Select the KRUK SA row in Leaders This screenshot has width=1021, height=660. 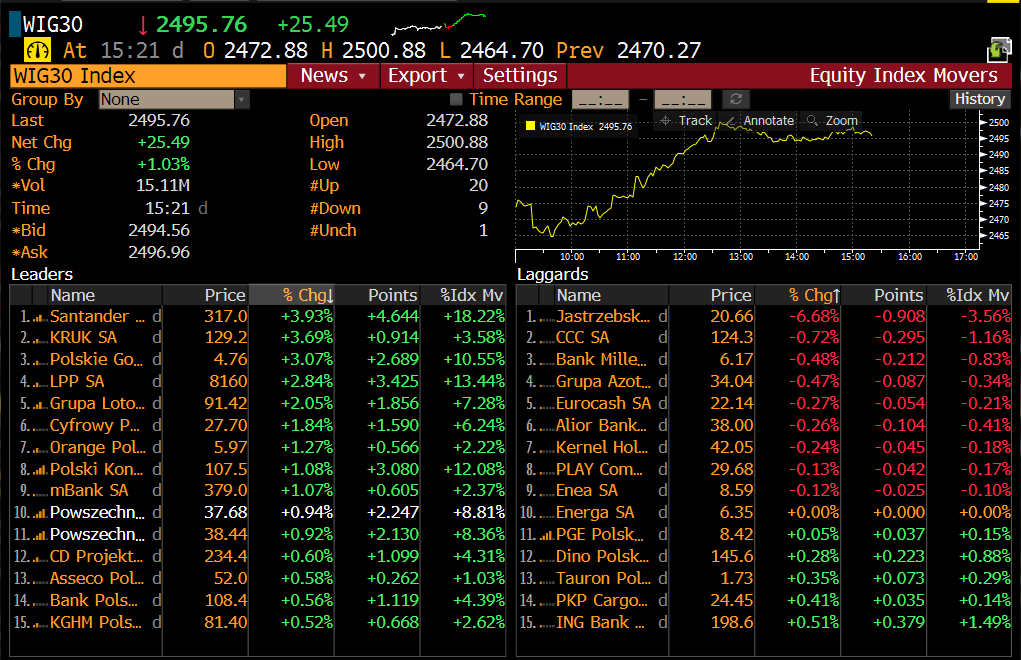(259, 338)
